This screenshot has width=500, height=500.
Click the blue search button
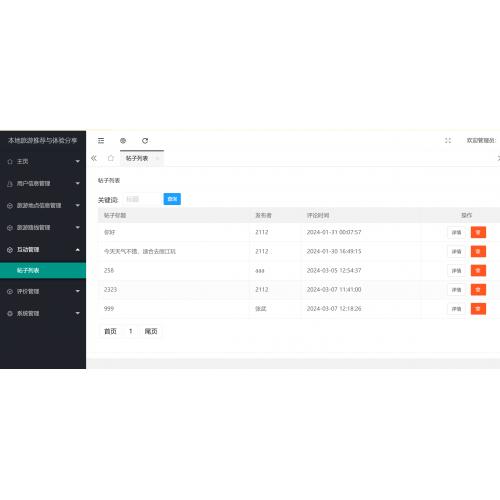pyautogui.click(x=172, y=199)
